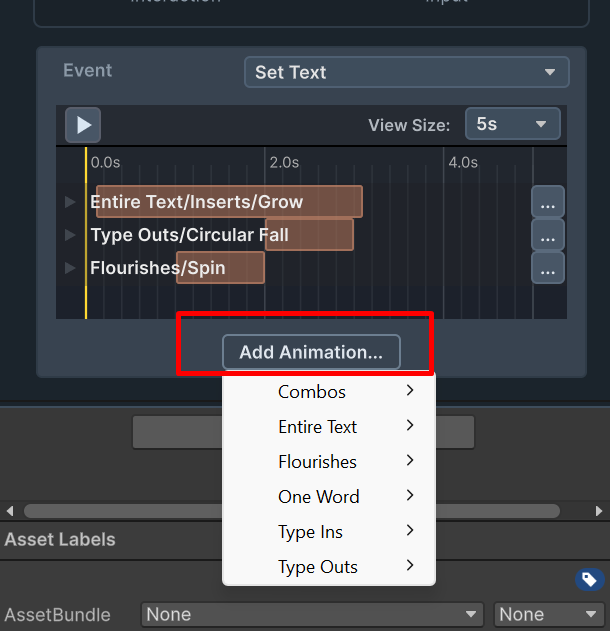610x631 pixels.
Task: Click the Add Animation... button
Action: 311,352
